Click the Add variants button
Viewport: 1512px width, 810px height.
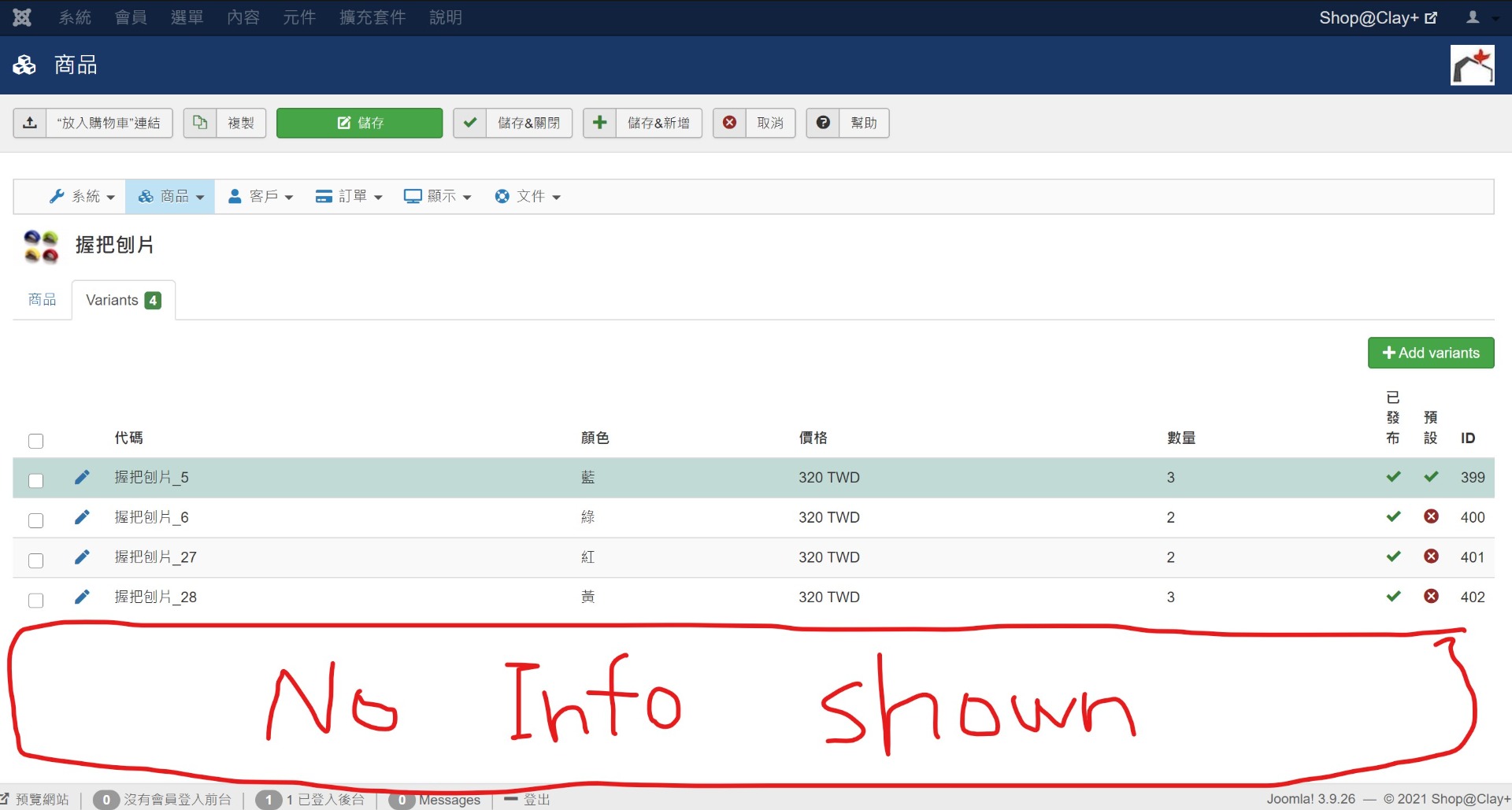pyautogui.click(x=1431, y=353)
